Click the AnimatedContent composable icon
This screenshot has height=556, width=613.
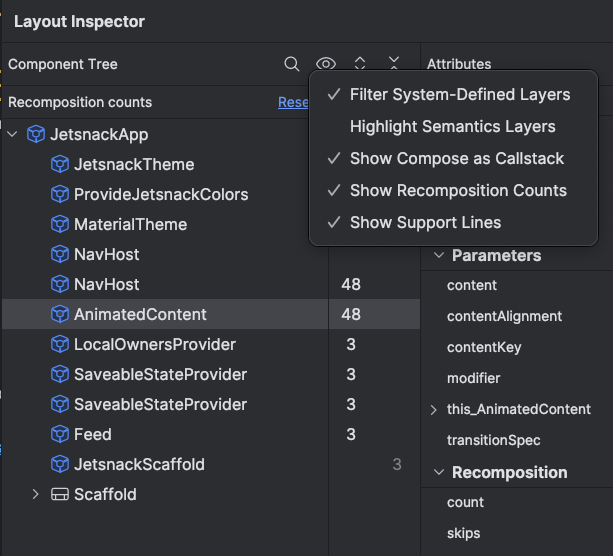pyautogui.click(x=60, y=314)
